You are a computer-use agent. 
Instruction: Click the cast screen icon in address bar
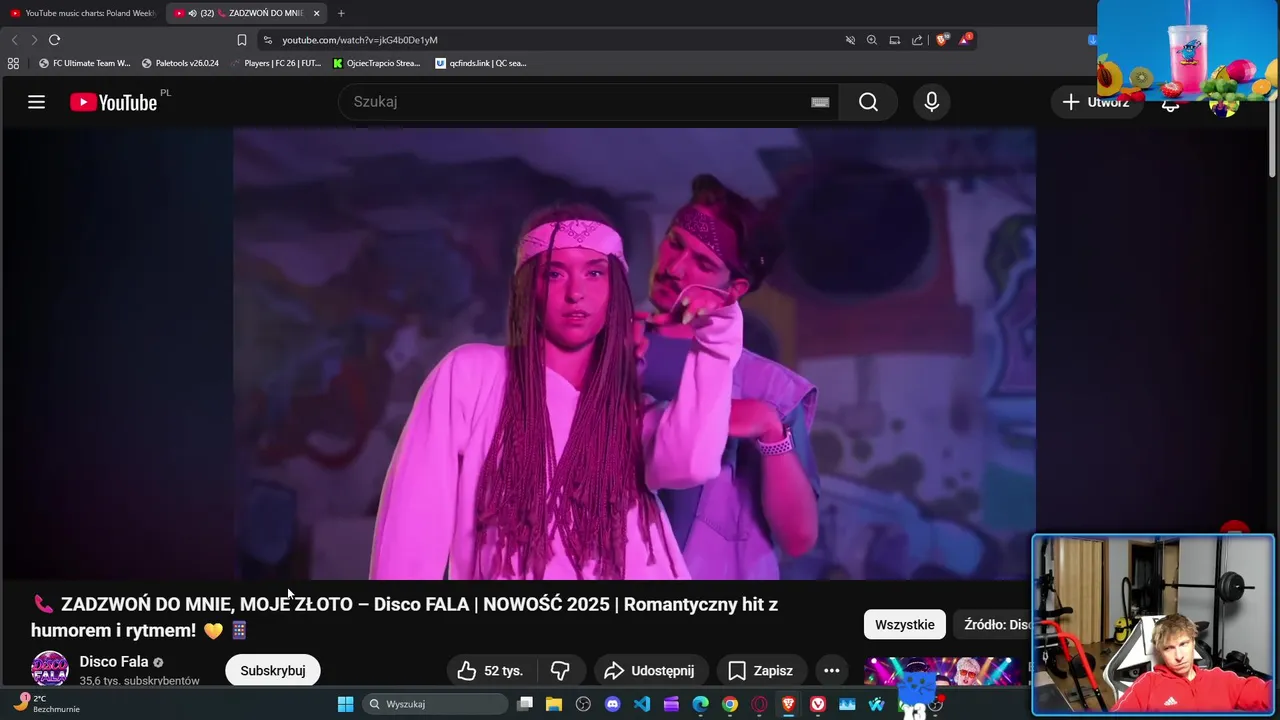(895, 40)
